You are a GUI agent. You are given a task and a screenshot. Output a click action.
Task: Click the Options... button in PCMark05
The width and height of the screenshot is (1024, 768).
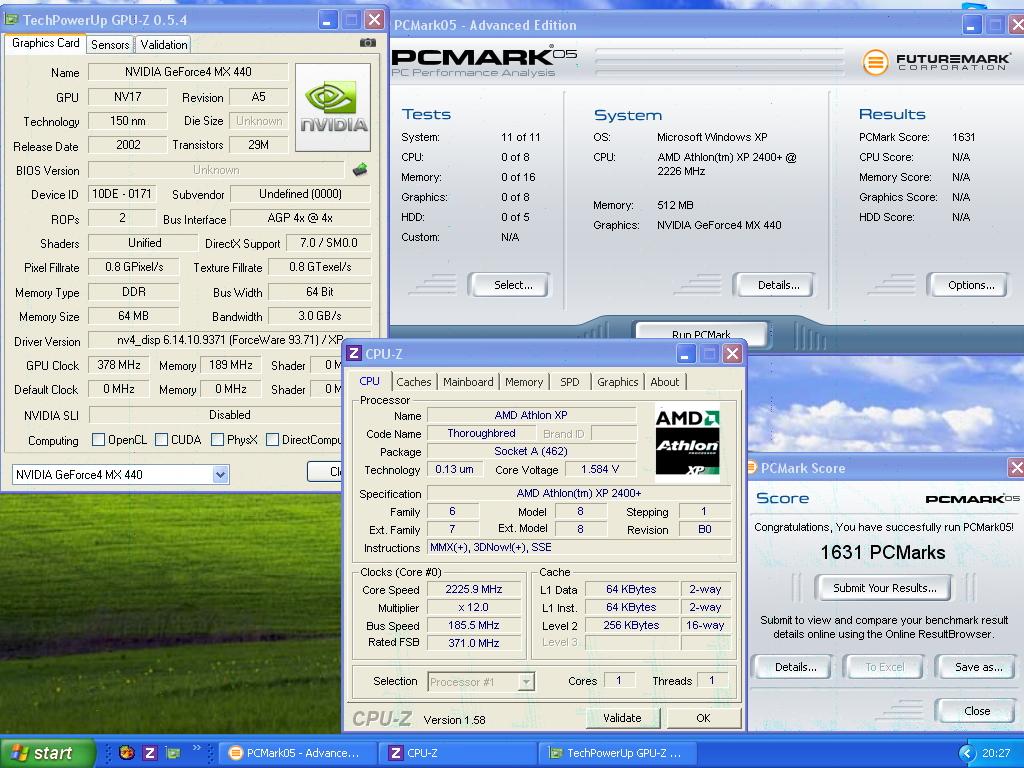pyautogui.click(x=968, y=285)
